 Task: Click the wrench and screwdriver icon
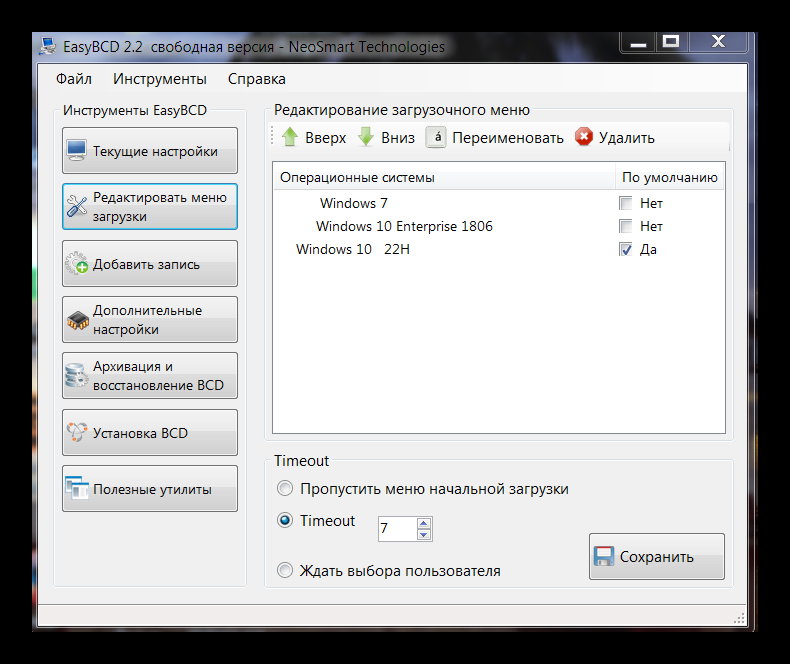(x=77, y=207)
